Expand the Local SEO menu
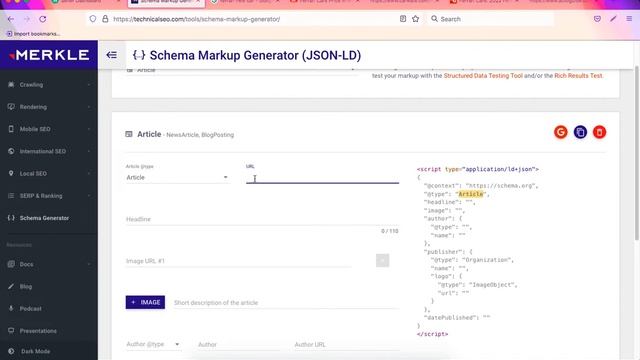 tap(49, 173)
